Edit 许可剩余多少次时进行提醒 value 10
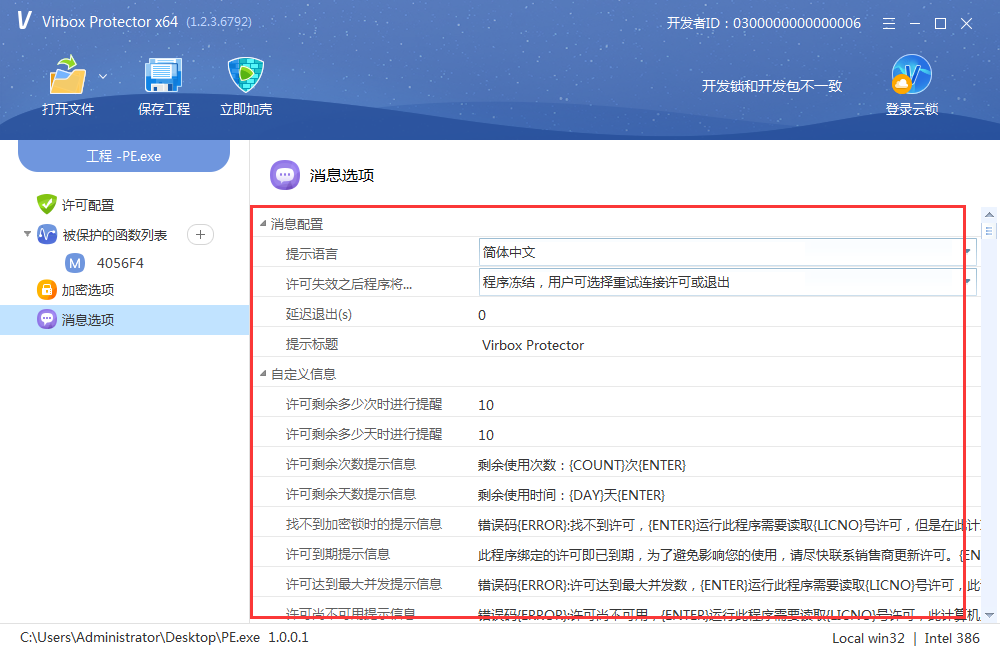The image size is (1000, 650). (486, 405)
